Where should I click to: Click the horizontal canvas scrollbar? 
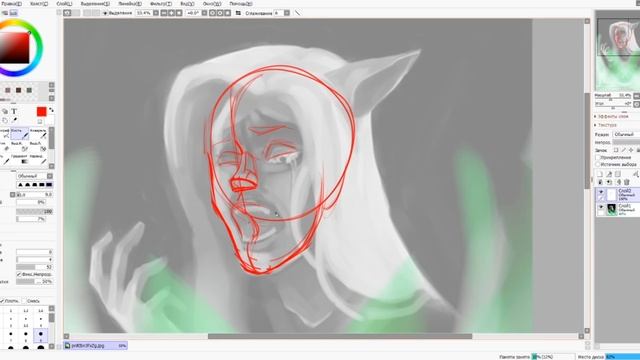(340, 336)
